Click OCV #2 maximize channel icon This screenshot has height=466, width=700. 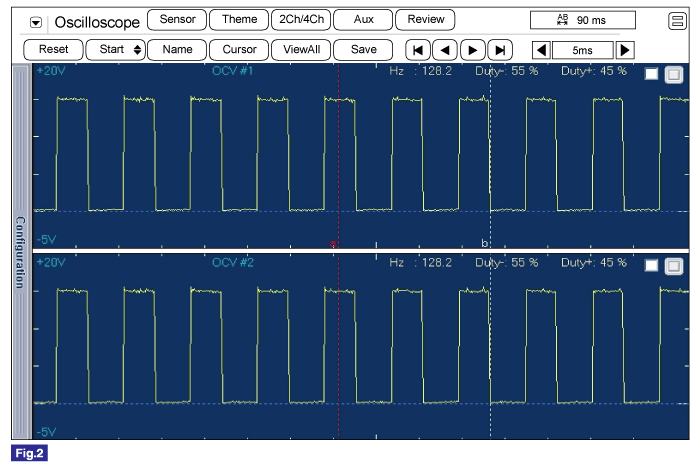(674, 266)
